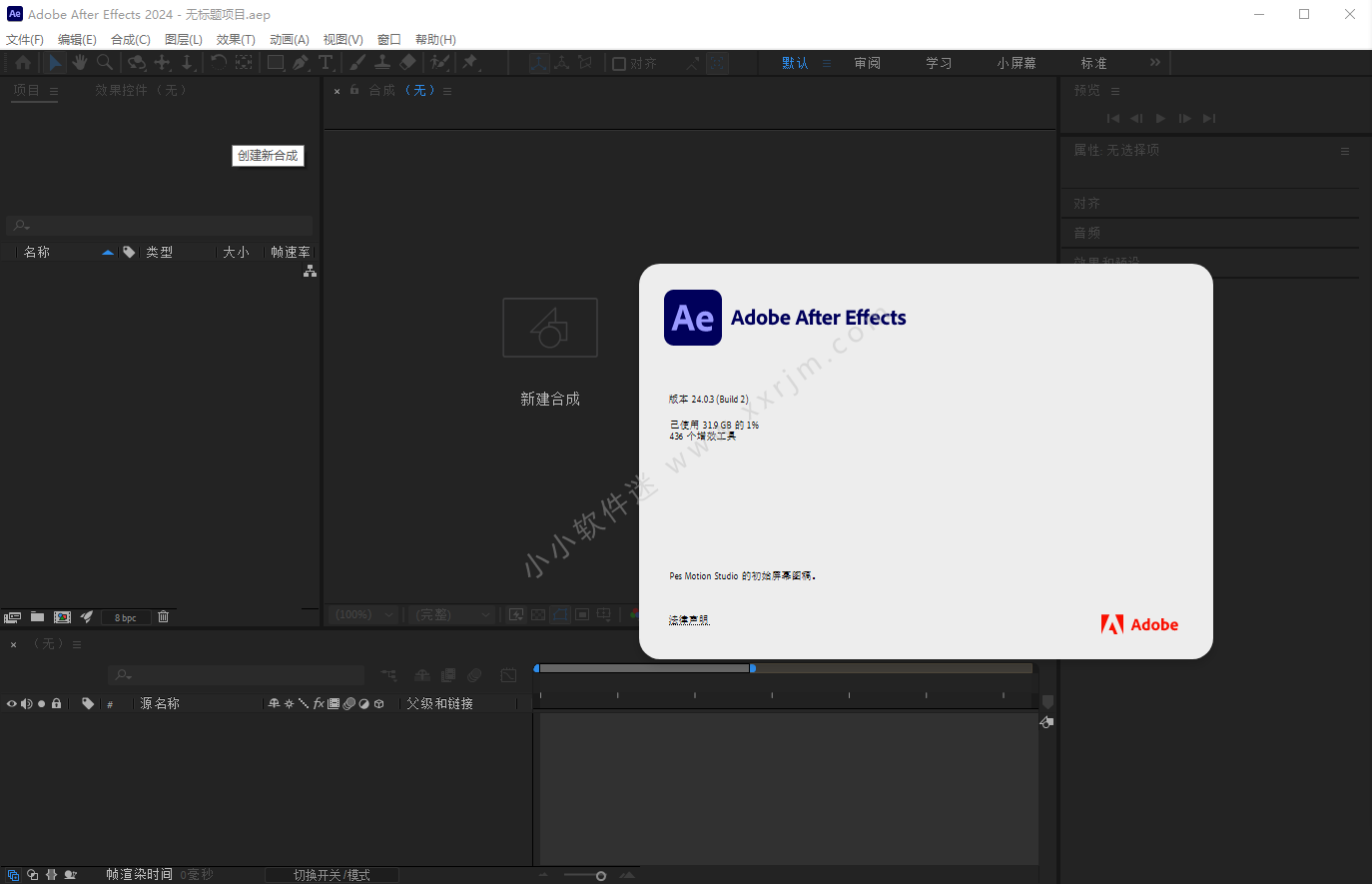Switch to the 审阅 workspace

pyautogui.click(x=867, y=63)
